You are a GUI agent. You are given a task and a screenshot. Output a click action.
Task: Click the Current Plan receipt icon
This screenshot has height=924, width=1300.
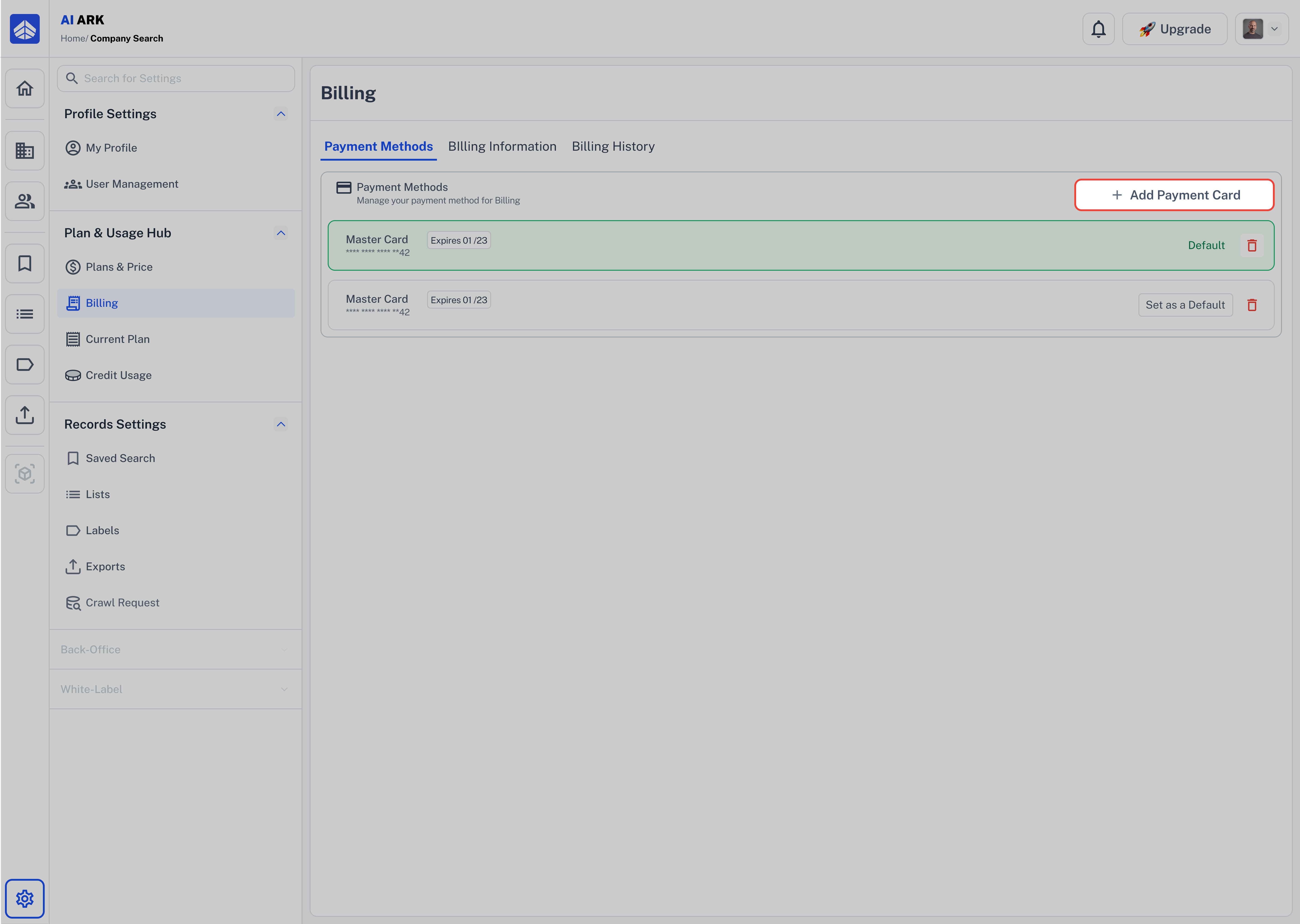click(x=73, y=339)
